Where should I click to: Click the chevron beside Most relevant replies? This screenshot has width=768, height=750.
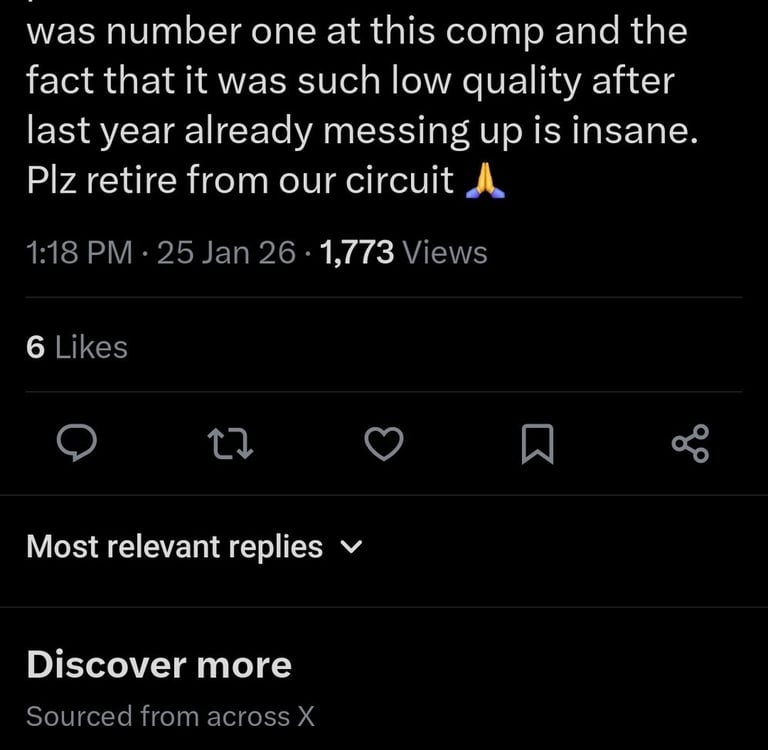point(352,547)
